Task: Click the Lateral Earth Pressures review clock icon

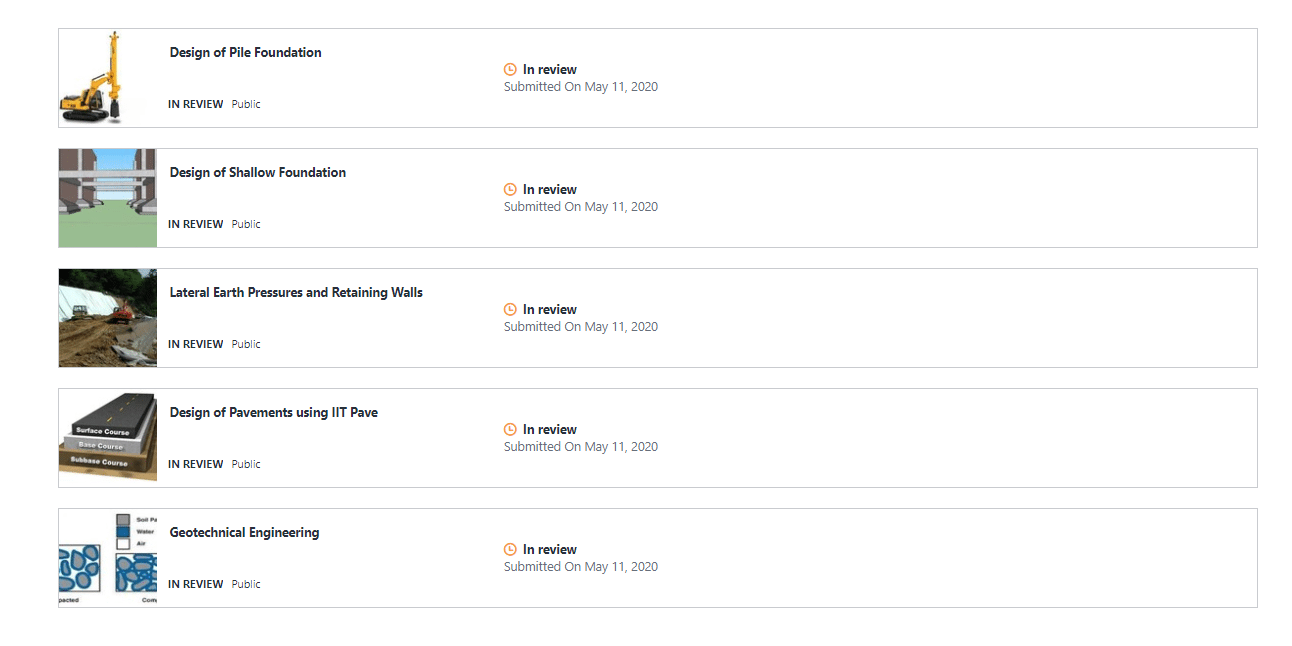Action: coord(510,310)
